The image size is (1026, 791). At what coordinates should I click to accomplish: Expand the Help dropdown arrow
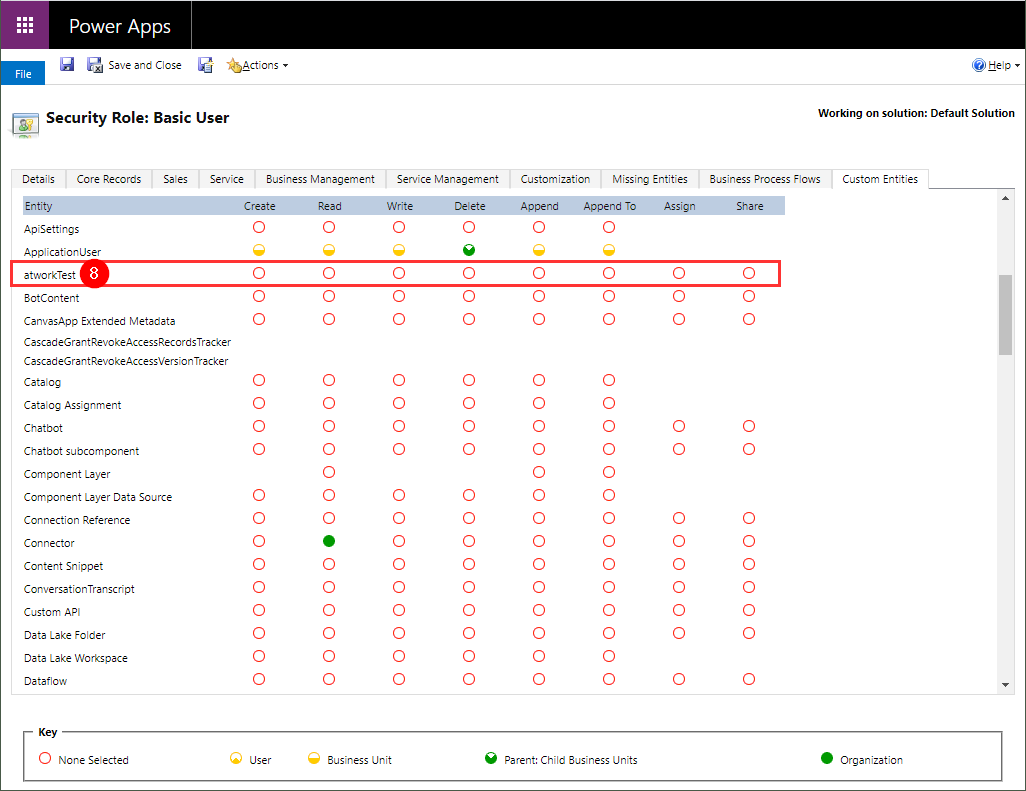coord(1017,66)
